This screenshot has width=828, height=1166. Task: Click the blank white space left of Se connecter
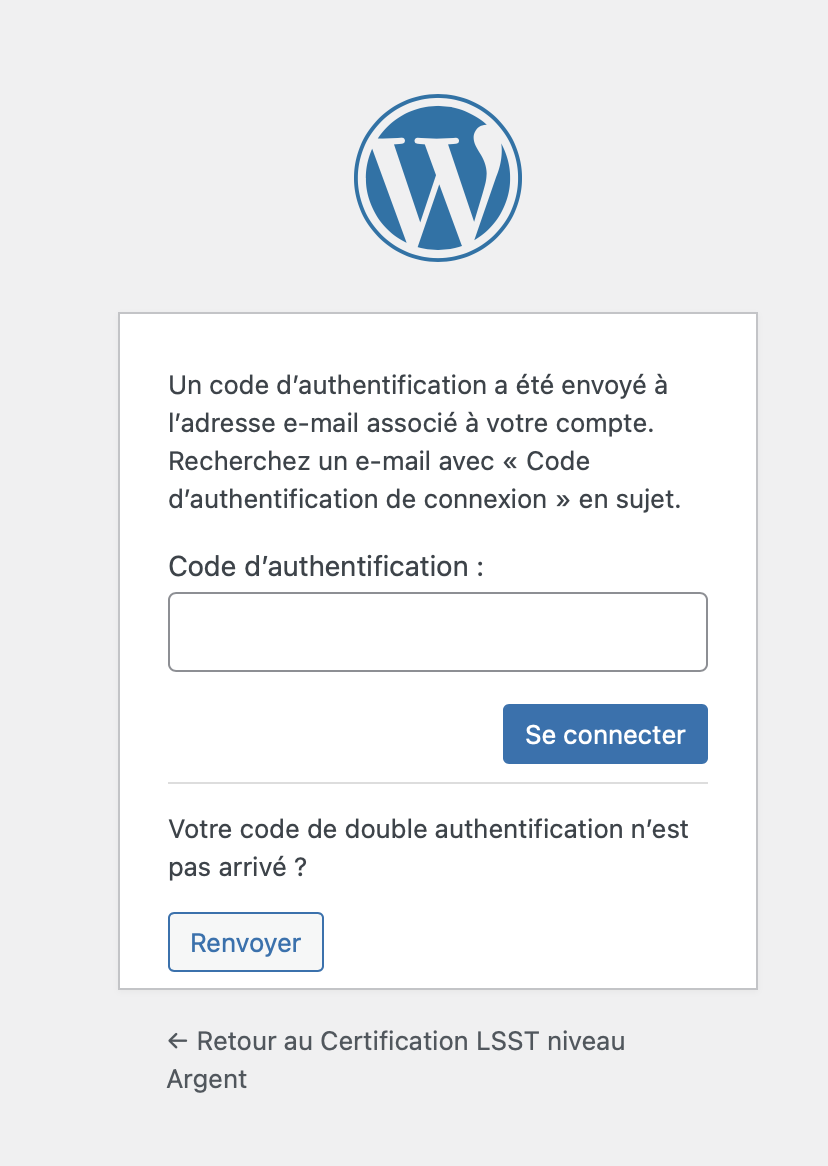pos(330,734)
